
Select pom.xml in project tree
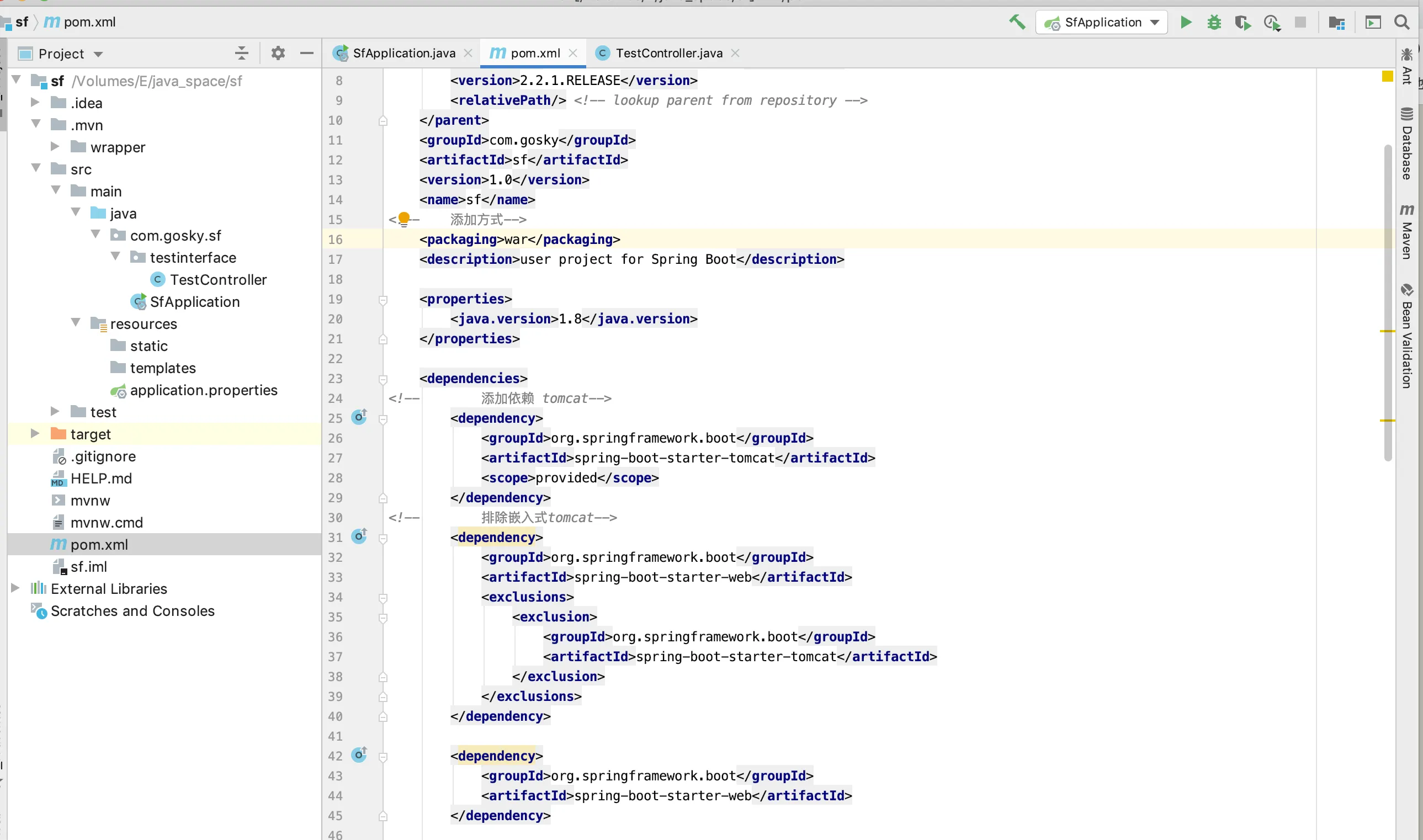99,545
